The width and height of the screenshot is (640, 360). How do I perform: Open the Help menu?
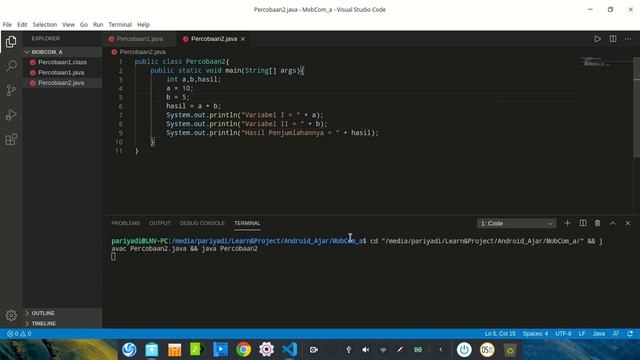point(143,24)
